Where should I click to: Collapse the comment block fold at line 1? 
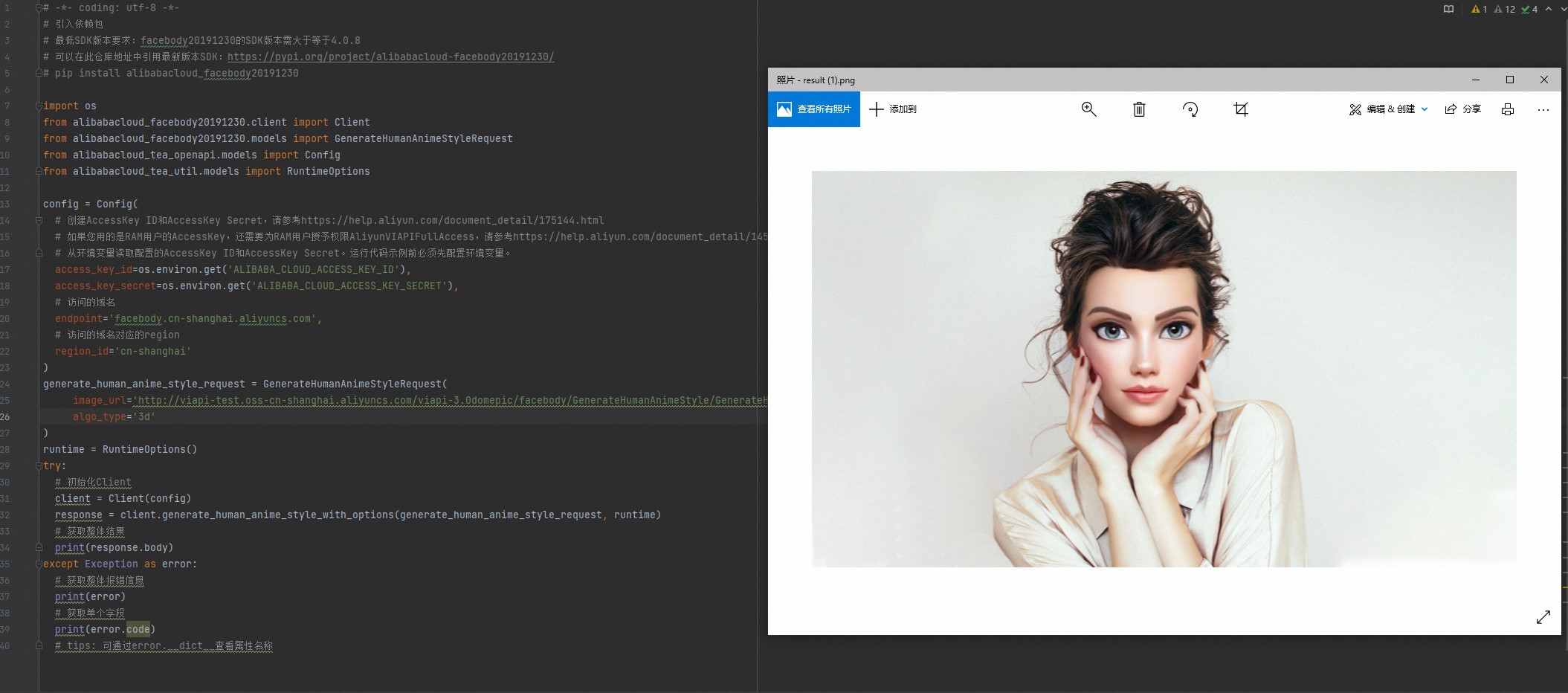(39, 8)
